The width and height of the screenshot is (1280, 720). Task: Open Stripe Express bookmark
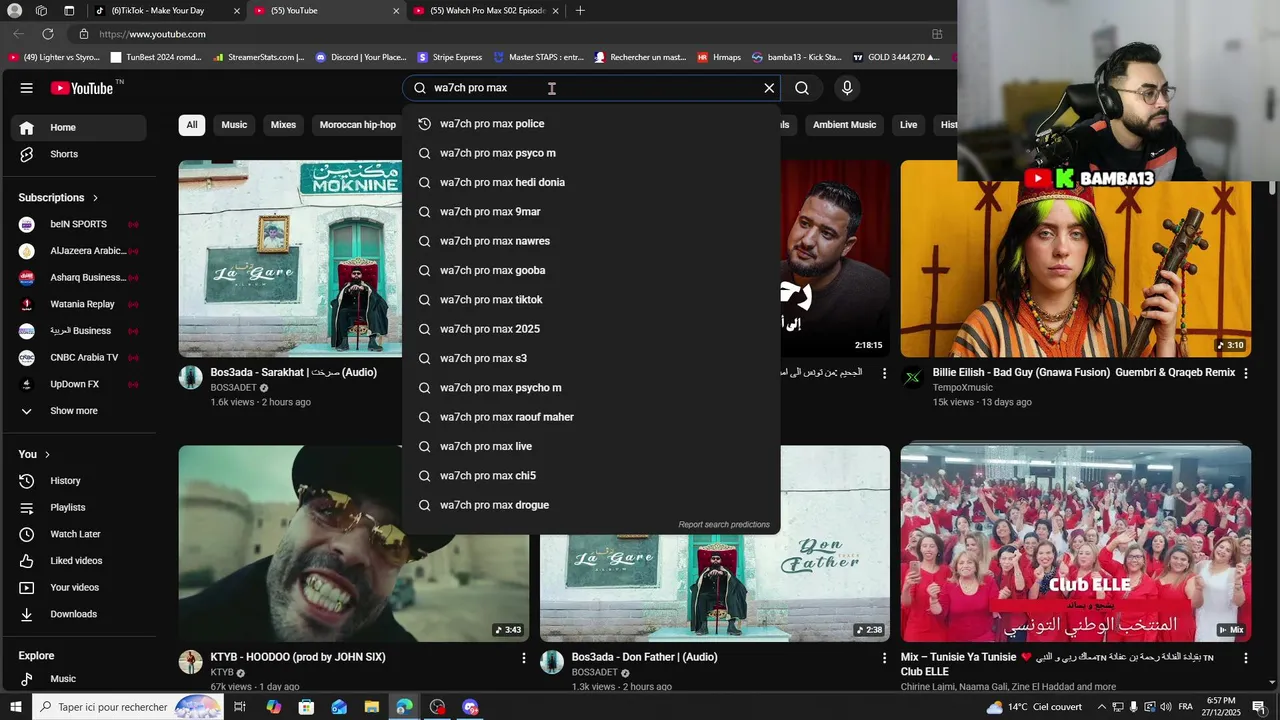tap(450, 58)
